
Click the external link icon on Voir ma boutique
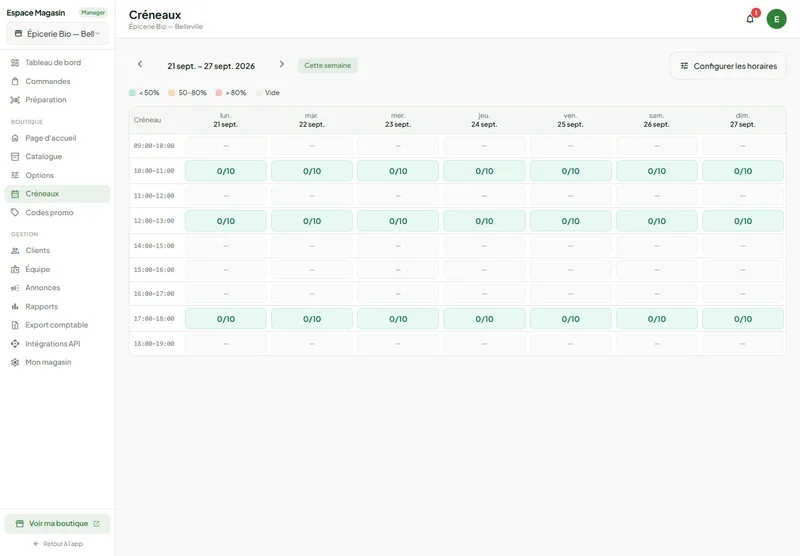click(x=96, y=524)
